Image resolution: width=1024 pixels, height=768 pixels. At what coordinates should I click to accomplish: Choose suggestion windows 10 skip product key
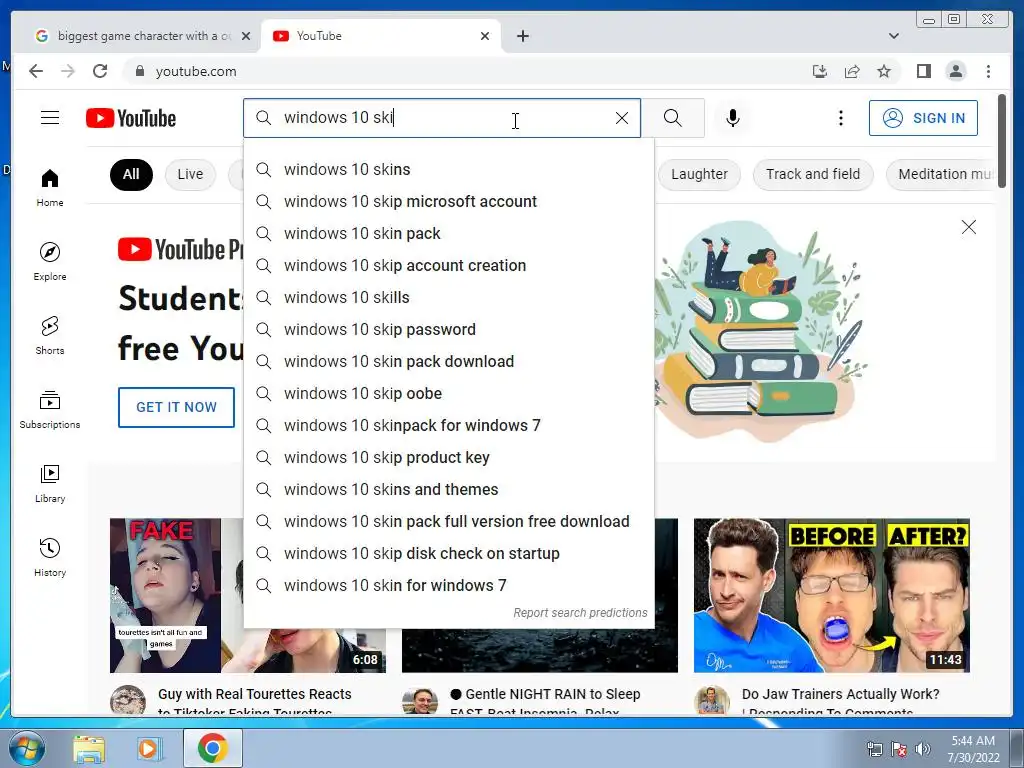pyautogui.click(x=449, y=458)
